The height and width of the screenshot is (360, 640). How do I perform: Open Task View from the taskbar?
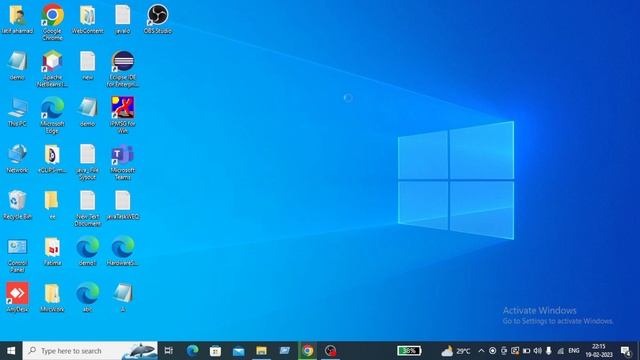(169, 351)
